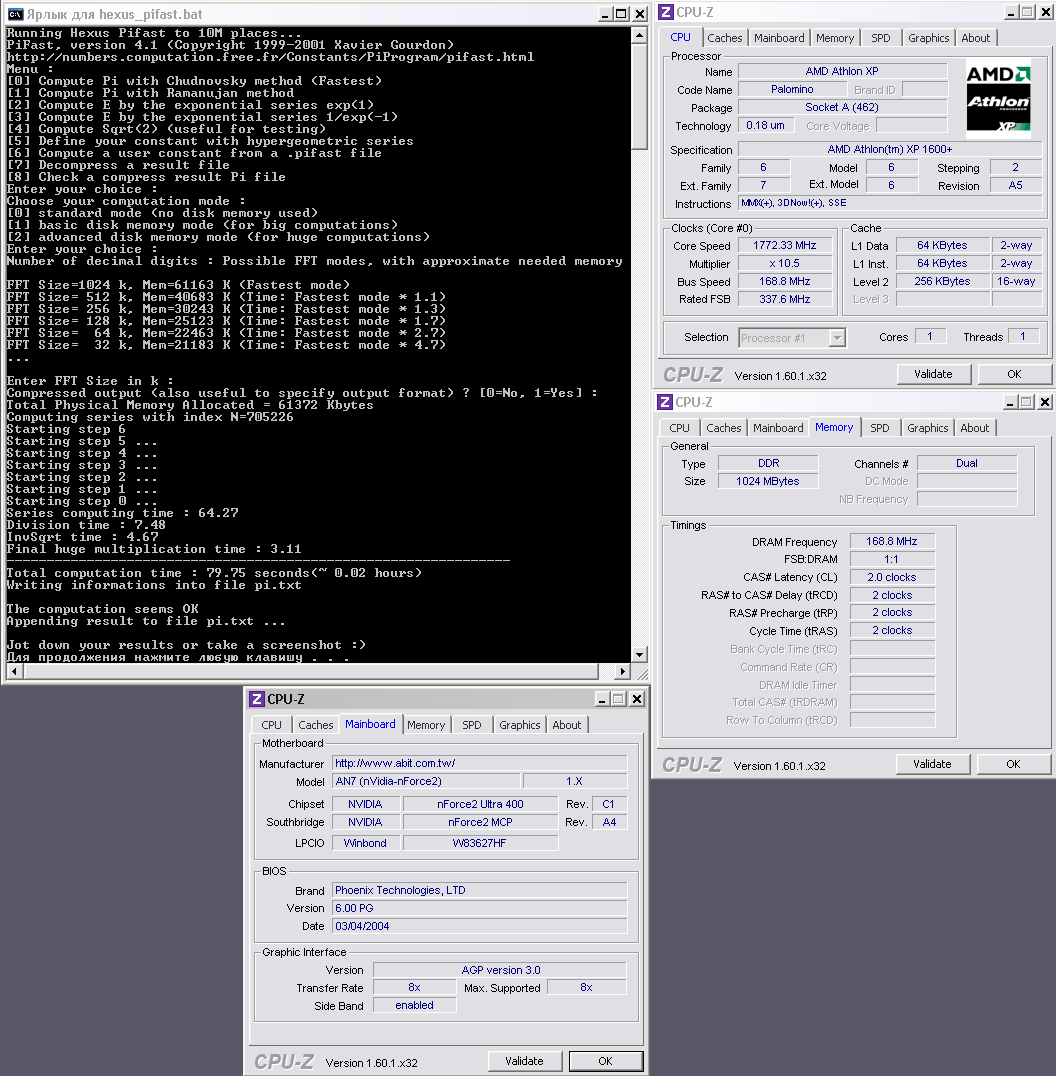
Task: Close the Mainboard CPU-Z window
Action: pyautogui.click(x=637, y=699)
